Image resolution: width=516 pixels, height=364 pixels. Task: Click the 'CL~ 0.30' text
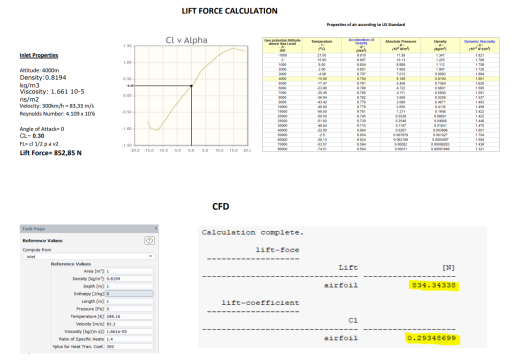[32, 136]
